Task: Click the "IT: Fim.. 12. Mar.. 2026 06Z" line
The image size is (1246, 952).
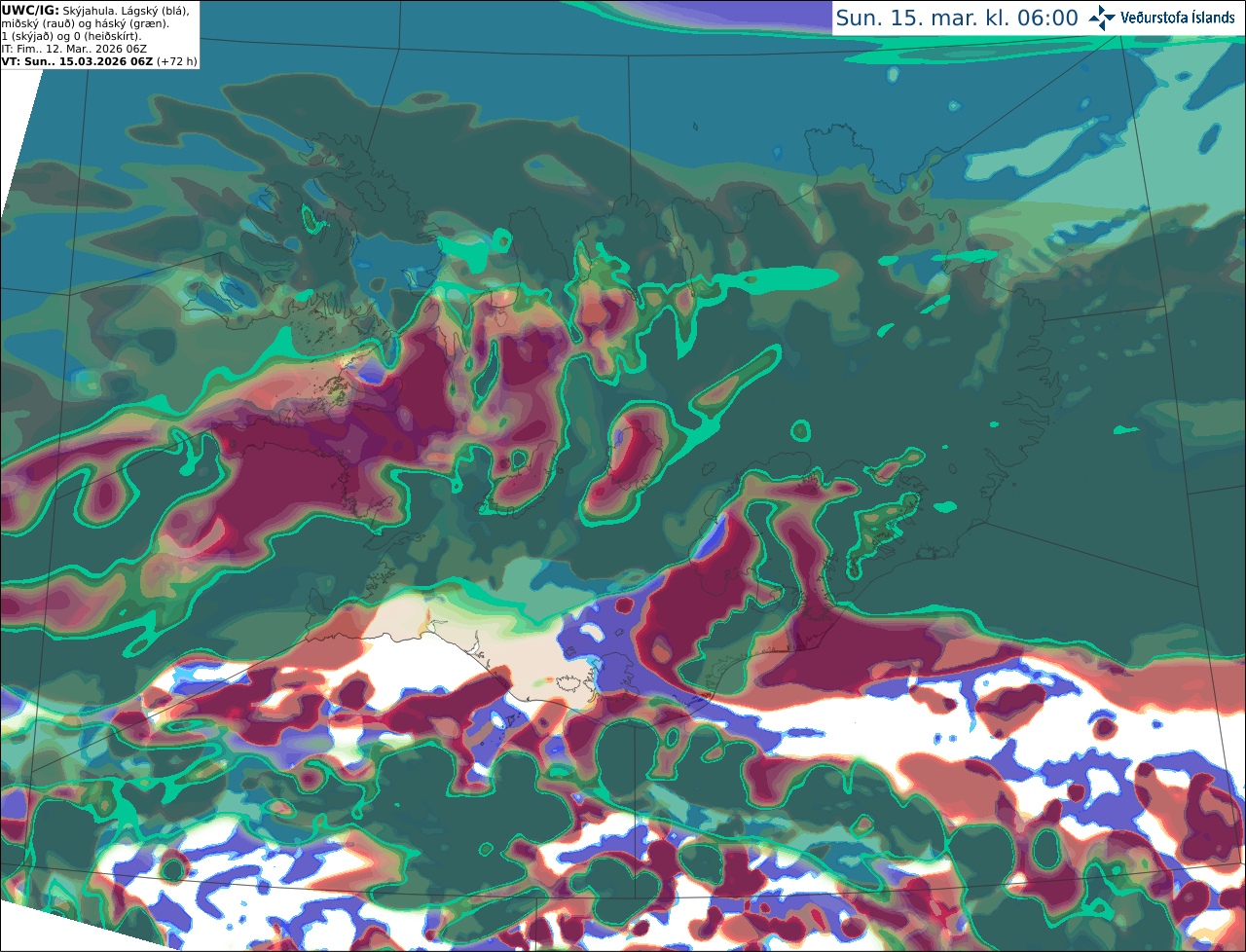Action: pyautogui.click(x=74, y=49)
